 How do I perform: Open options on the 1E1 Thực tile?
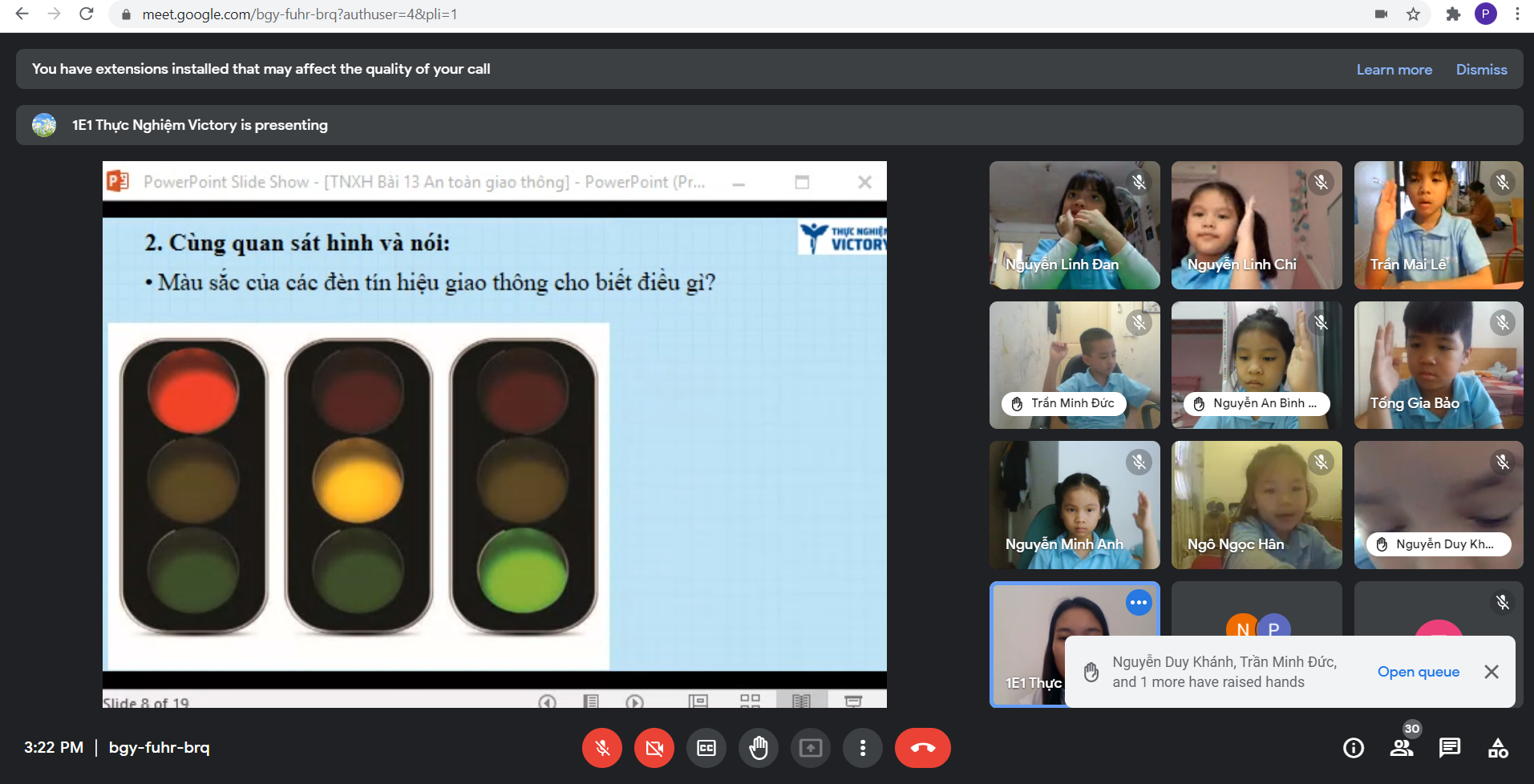pos(1139,603)
